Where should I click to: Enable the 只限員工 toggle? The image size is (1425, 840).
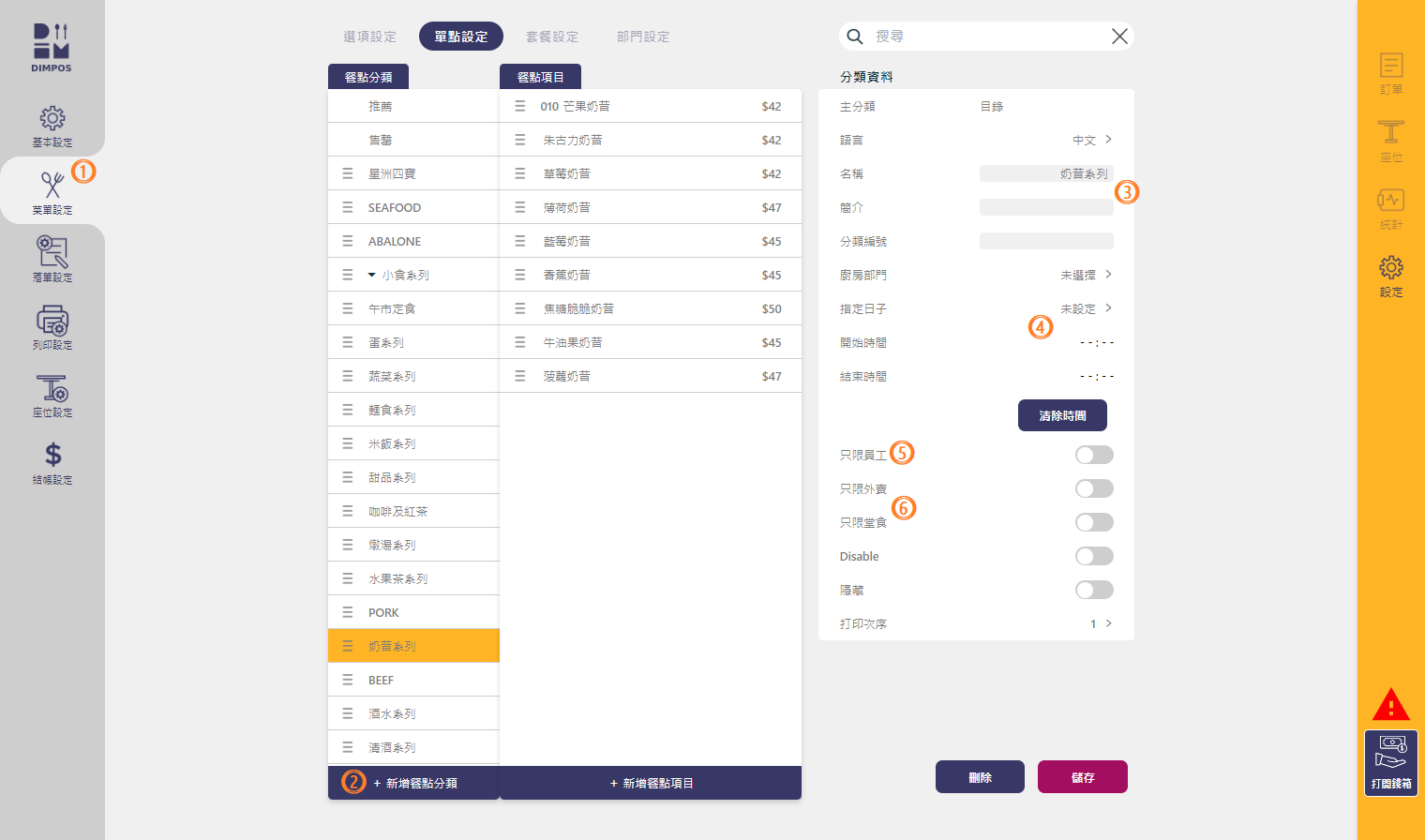click(x=1094, y=455)
